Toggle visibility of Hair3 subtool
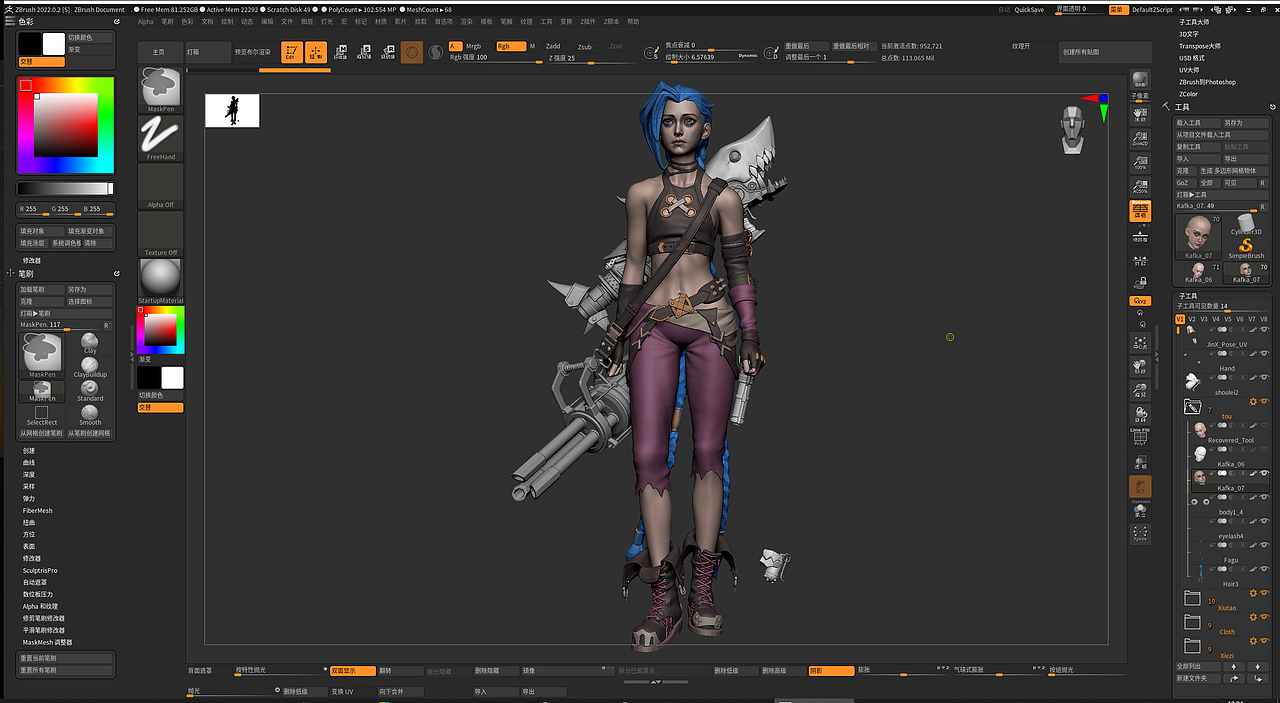 tap(1264, 570)
